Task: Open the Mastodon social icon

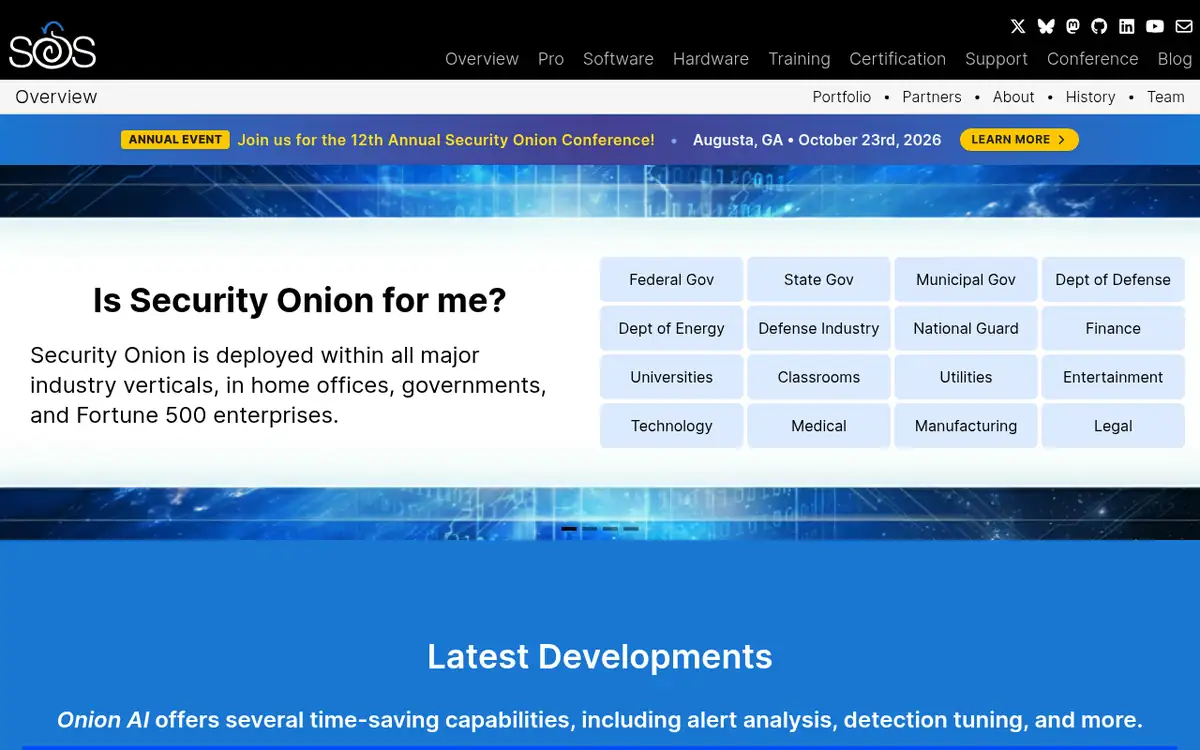Action: 1073,27
